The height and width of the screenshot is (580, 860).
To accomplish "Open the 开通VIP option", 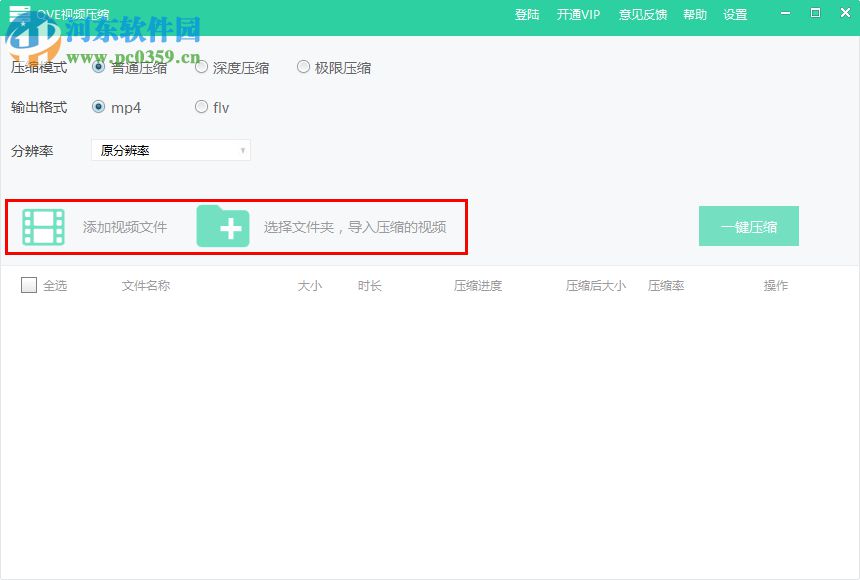I will point(578,14).
